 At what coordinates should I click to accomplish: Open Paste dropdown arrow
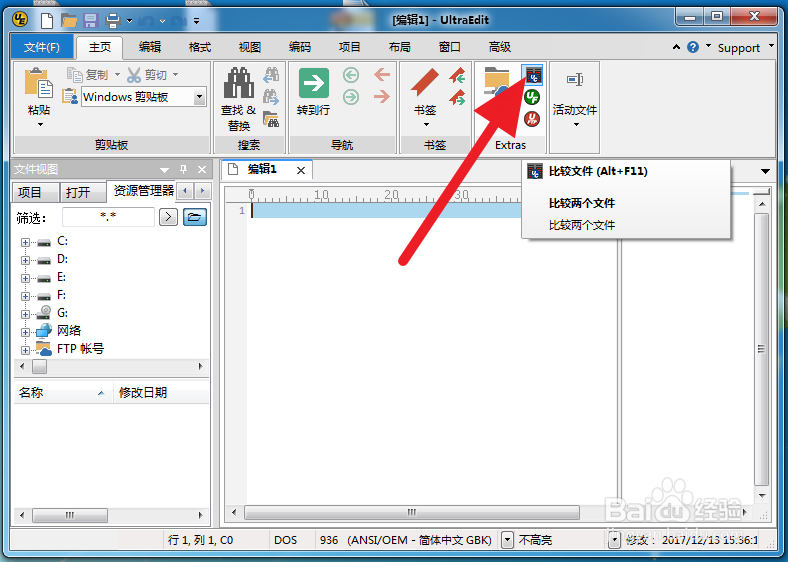coord(40,124)
